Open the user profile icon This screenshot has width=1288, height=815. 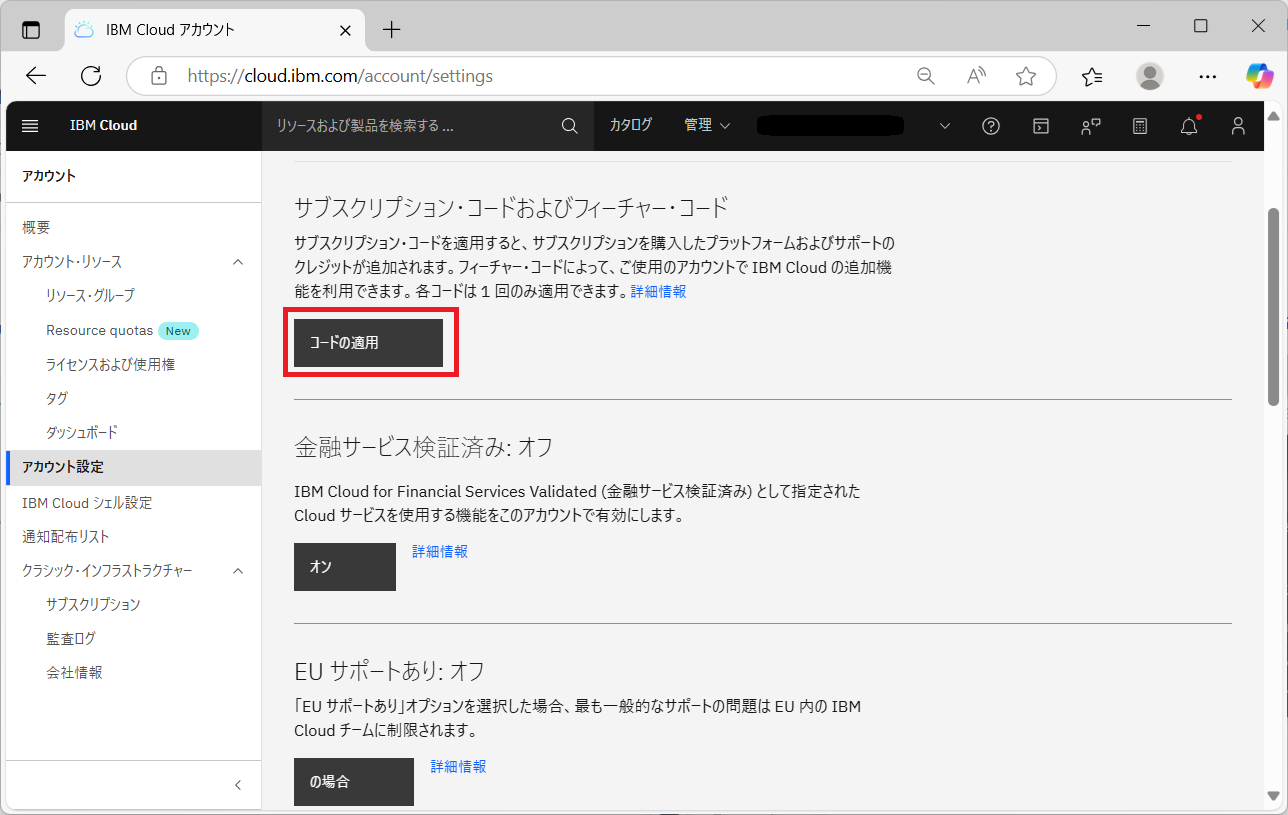(1237, 125)
